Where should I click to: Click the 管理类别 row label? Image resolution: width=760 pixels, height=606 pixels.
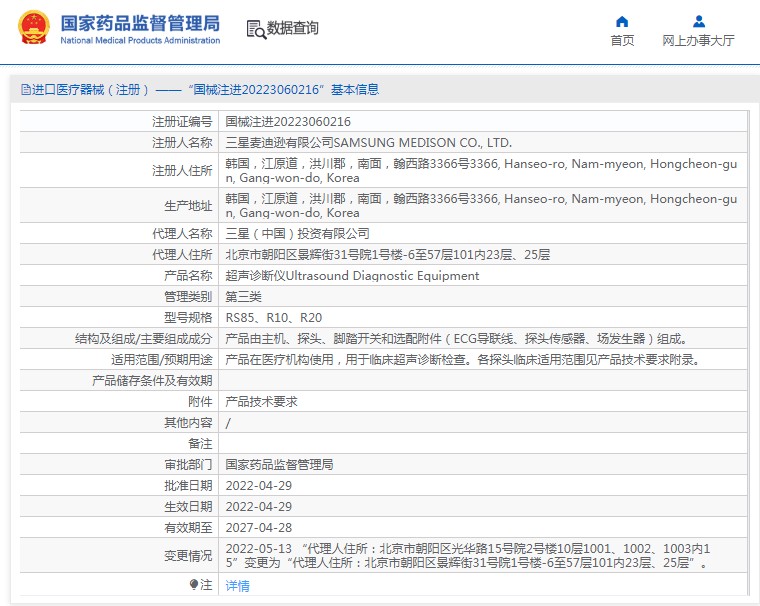point(188,296)
